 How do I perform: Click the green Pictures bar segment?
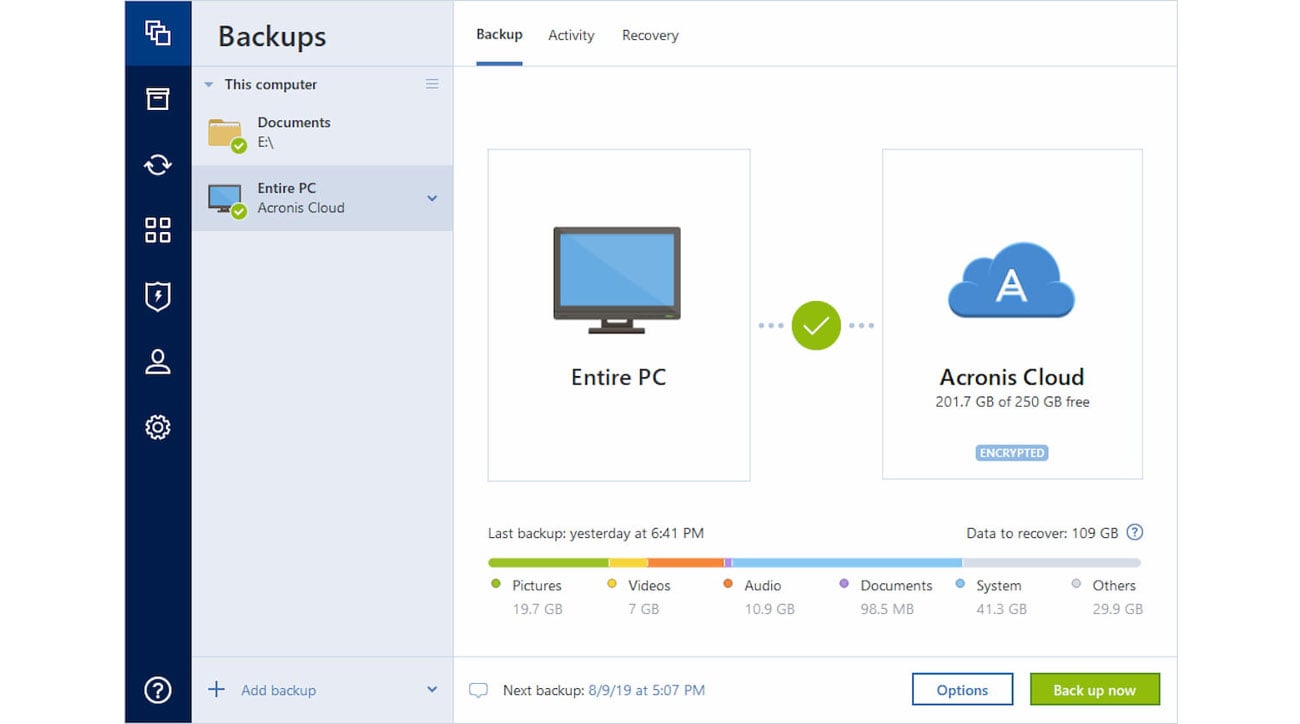pyautogui.click(x=548, y=563)
